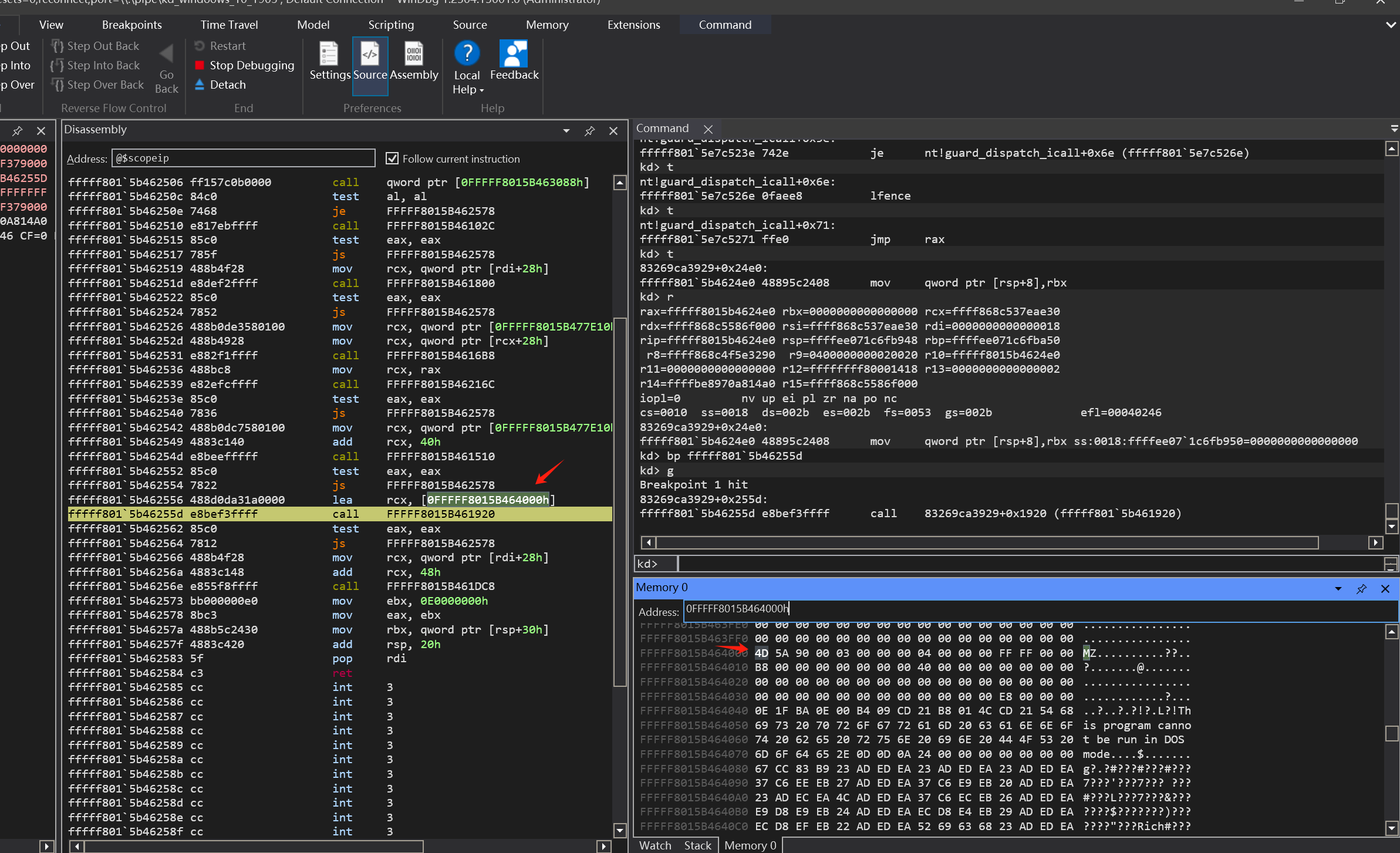Open the Time Travel ribbon tab
The width and height of the screenshot is (1400, 853).
229,25
